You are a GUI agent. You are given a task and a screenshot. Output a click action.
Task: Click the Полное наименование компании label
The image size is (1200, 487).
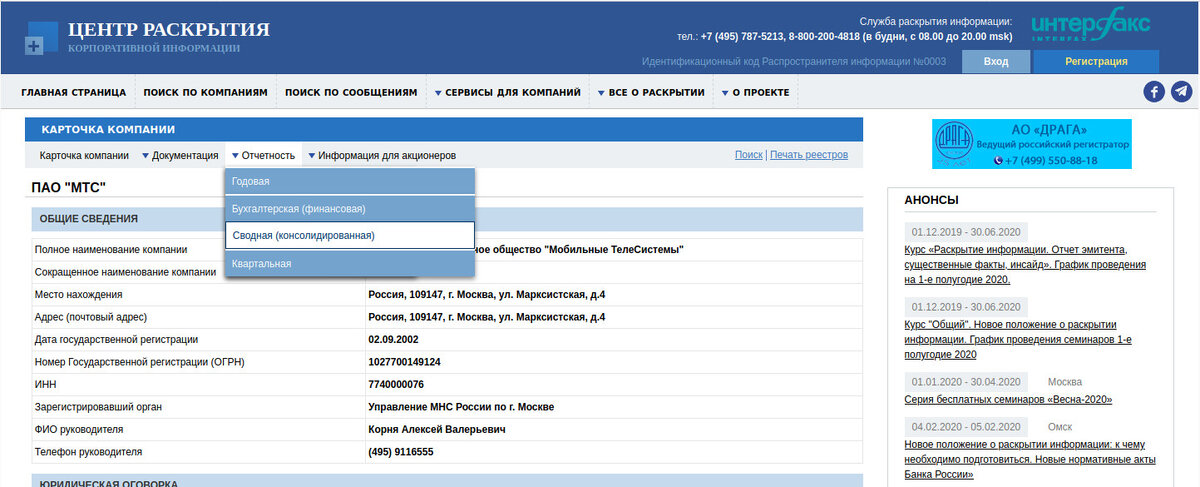pos(111,249)
